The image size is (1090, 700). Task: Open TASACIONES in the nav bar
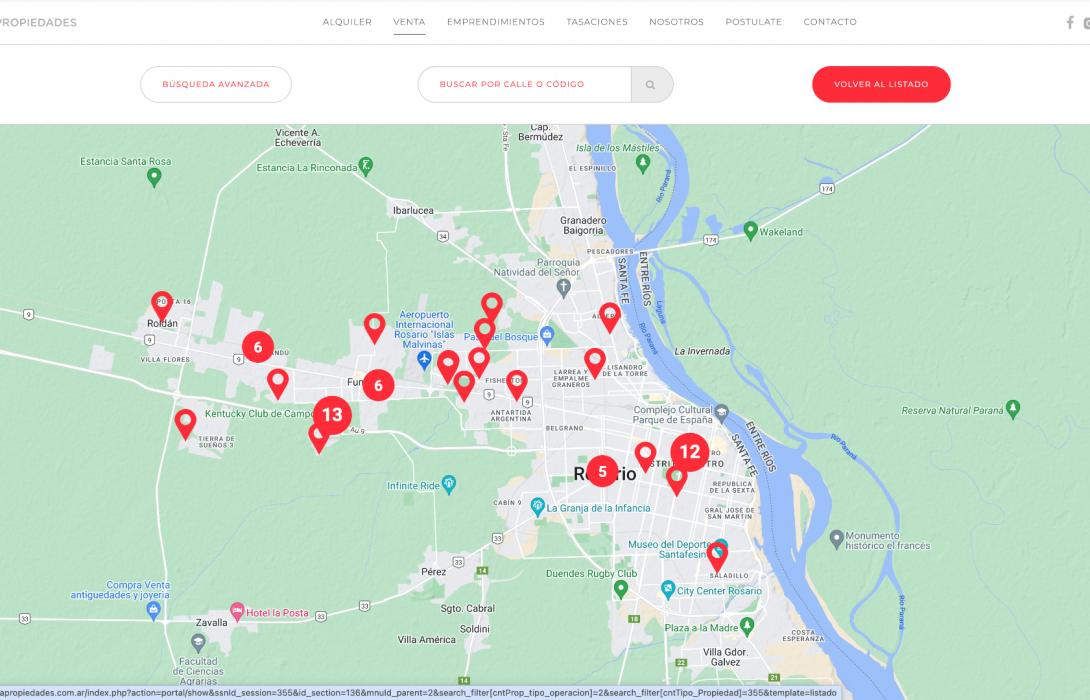[x=596, y=22]
